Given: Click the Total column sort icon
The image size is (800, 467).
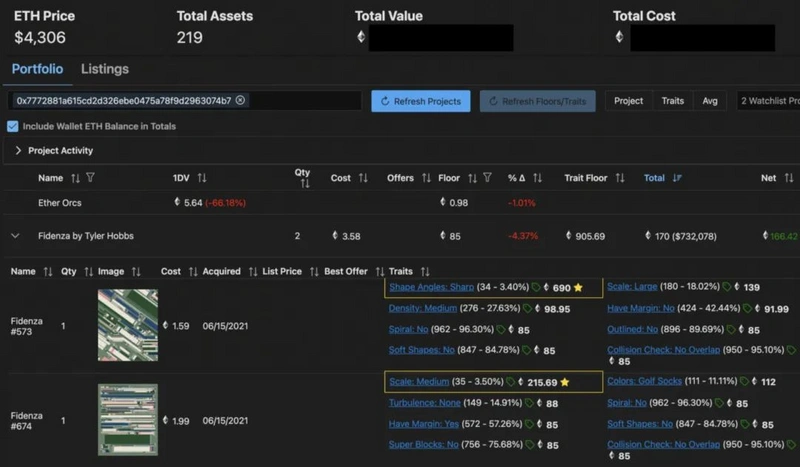Looking at the screenshot, I should point(677,178).
